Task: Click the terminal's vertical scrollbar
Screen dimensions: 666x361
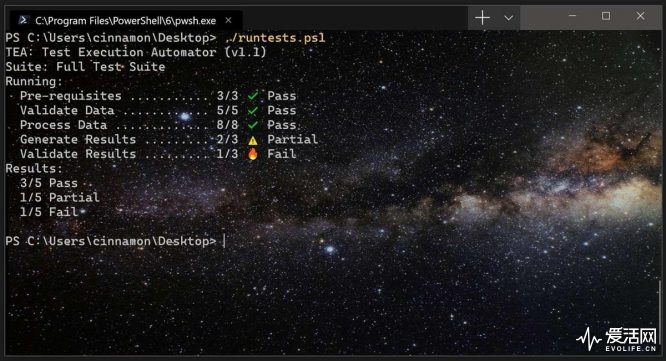Action: 659,313
